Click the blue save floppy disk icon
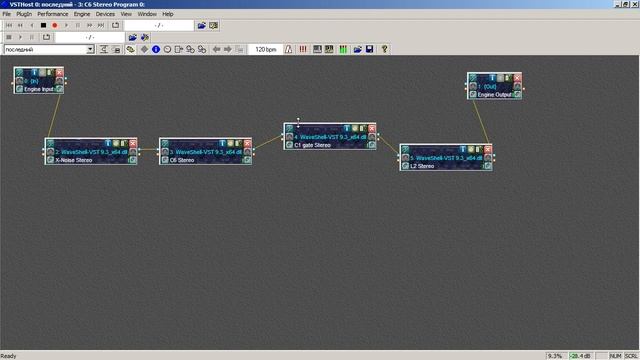This screenshot has width=640, height=360. [369, 49]
